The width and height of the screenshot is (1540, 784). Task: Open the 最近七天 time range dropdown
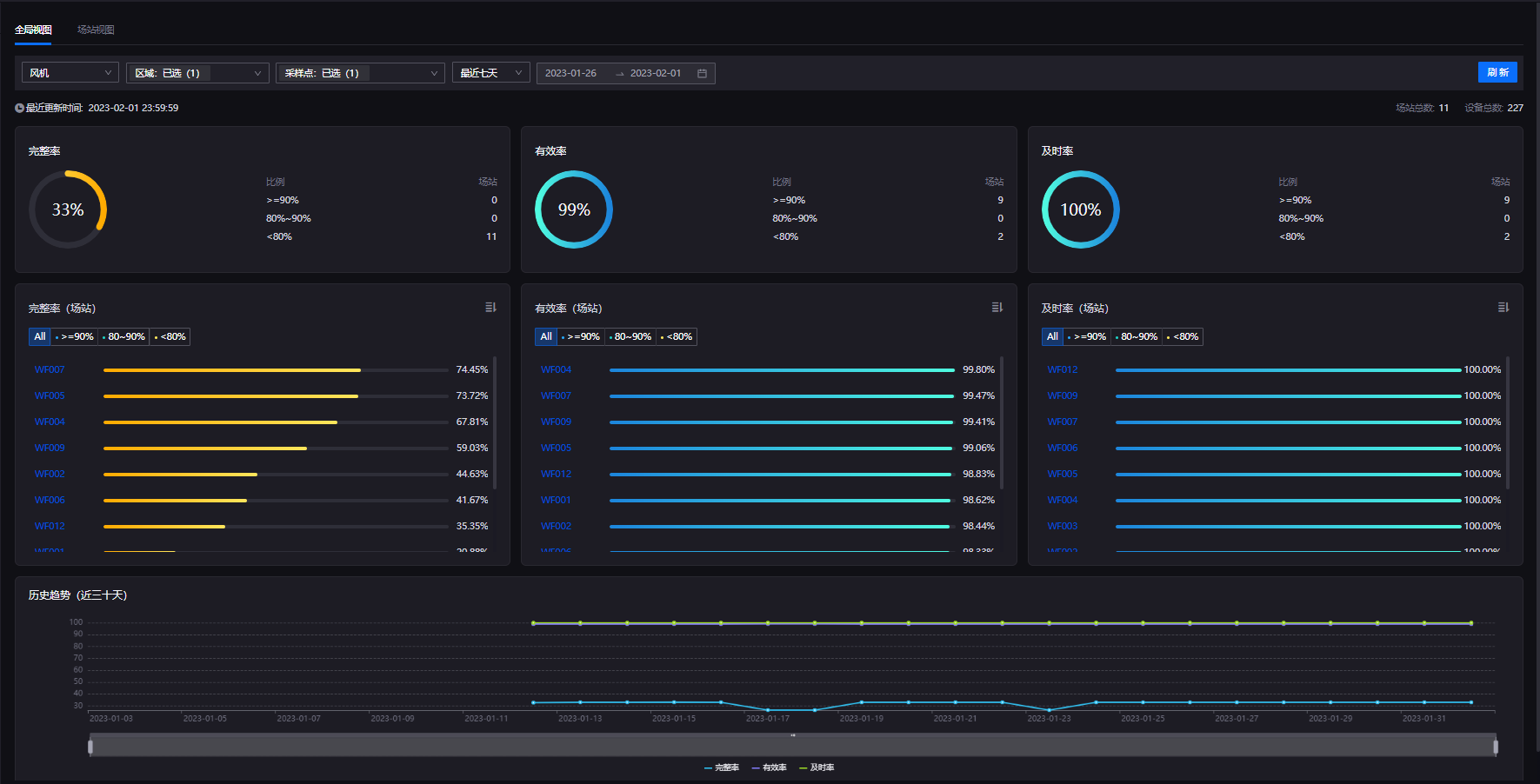coord(490,73)
